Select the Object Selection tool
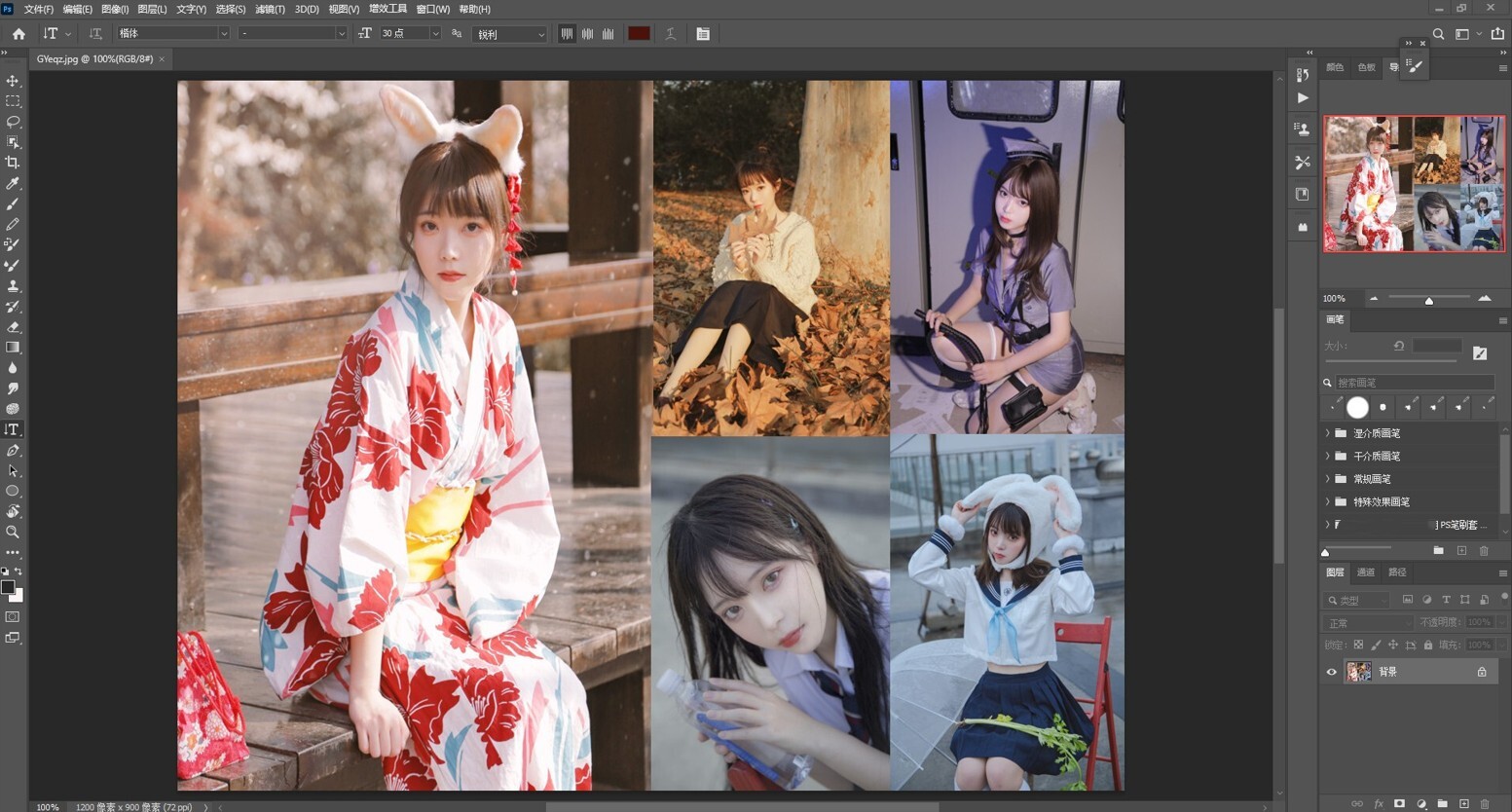The height and width of the screenshot is (812, 1512). [13, 142]
